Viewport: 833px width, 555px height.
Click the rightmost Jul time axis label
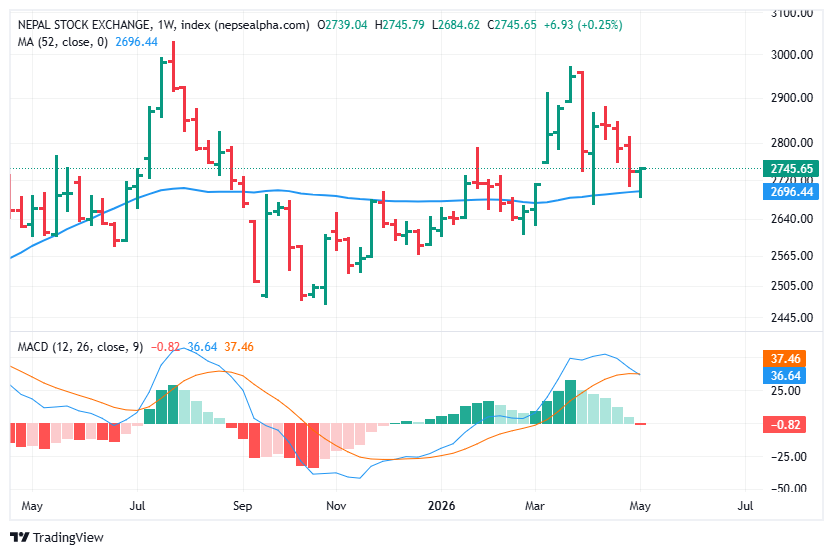(x=745, y=506)
